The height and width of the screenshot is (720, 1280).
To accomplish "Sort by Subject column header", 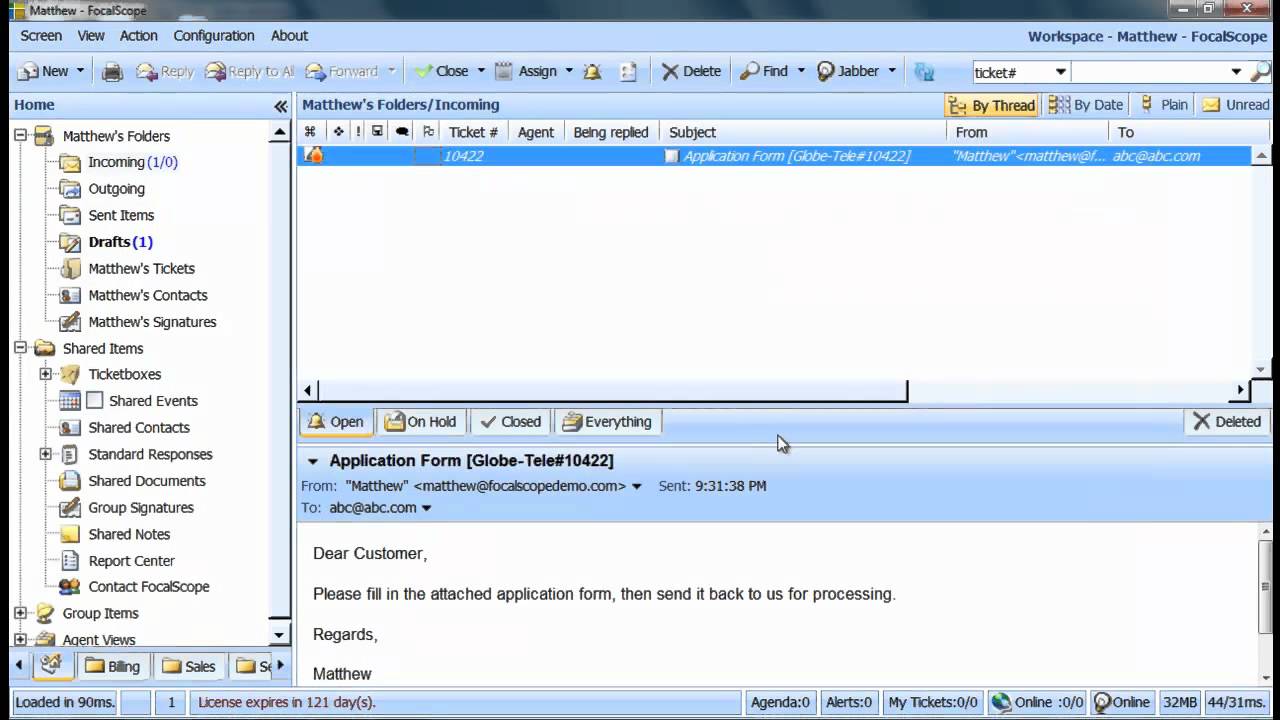I will (804, 132).
